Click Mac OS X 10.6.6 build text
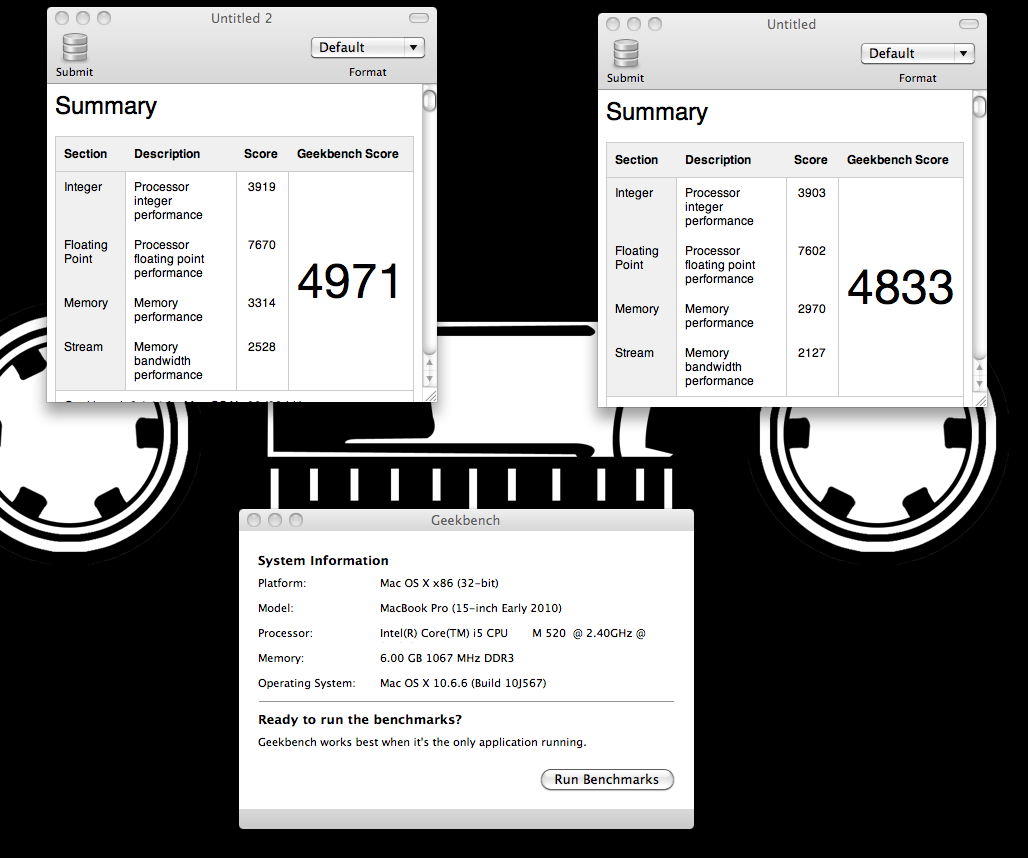This screenshot has width=1028, height=858. pyautogui.click(x=463, y=683)
